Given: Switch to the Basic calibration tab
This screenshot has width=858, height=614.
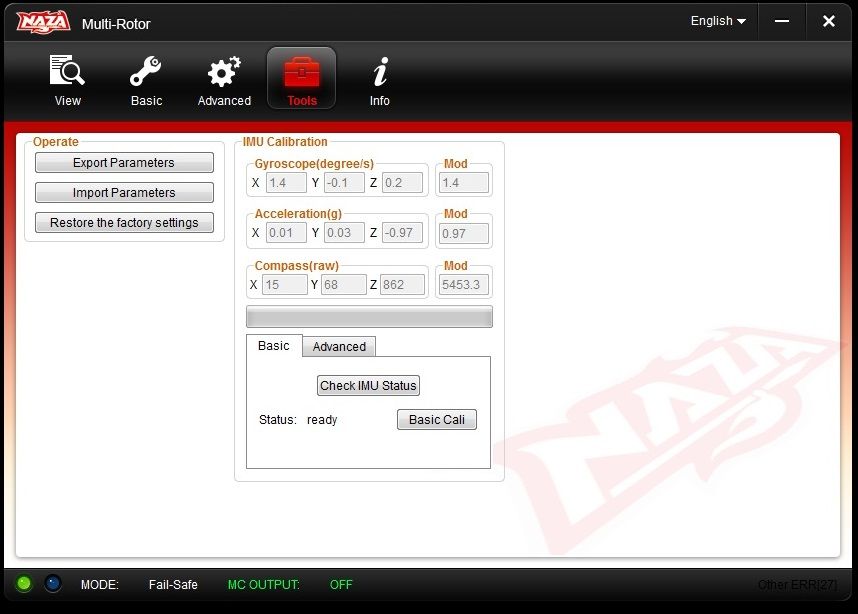Looking at the screenshot, I should pyautogui.click(x=274, y=346).
